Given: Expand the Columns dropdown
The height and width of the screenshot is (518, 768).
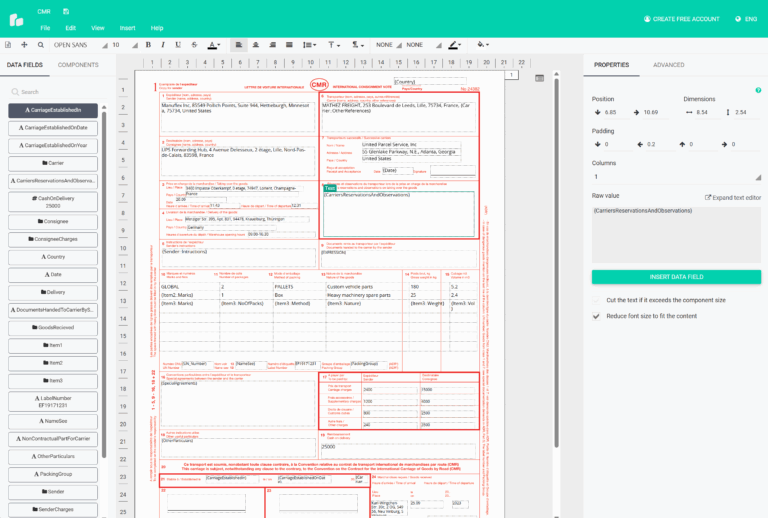Looking at the screenshot, I should click(x=675, y=177).
